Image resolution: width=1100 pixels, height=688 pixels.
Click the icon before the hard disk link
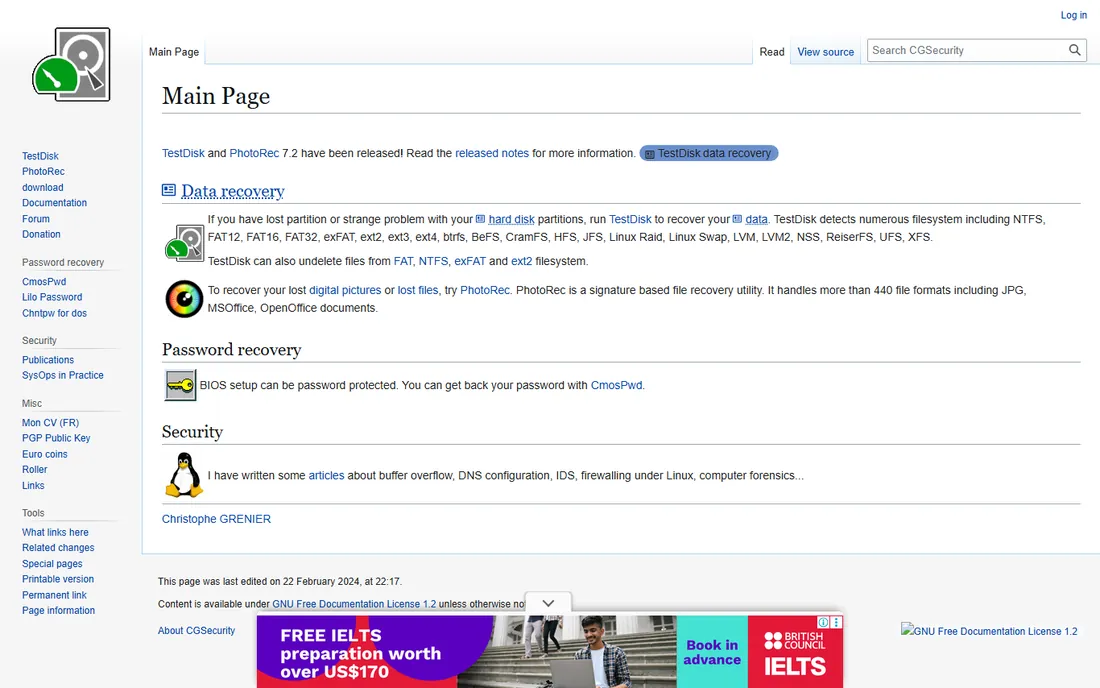481,219
